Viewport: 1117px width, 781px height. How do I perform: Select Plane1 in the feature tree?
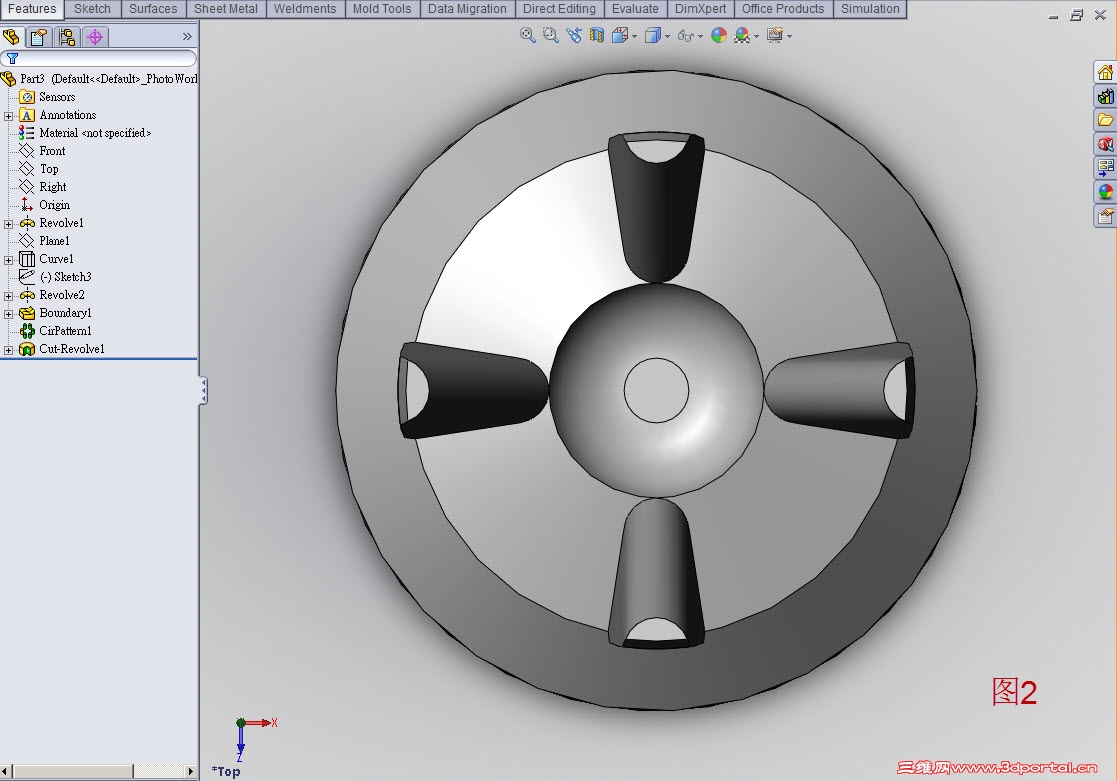click(44, 241)
